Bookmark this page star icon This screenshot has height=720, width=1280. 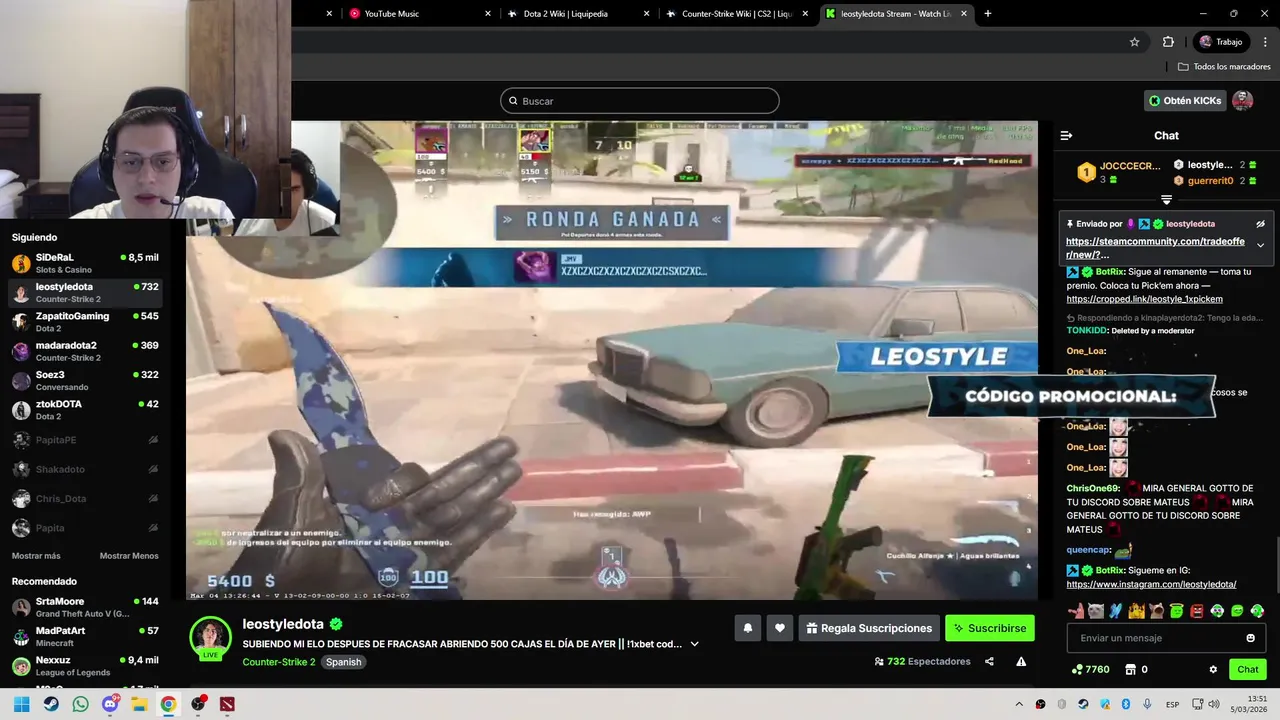tap(1134, 42)
